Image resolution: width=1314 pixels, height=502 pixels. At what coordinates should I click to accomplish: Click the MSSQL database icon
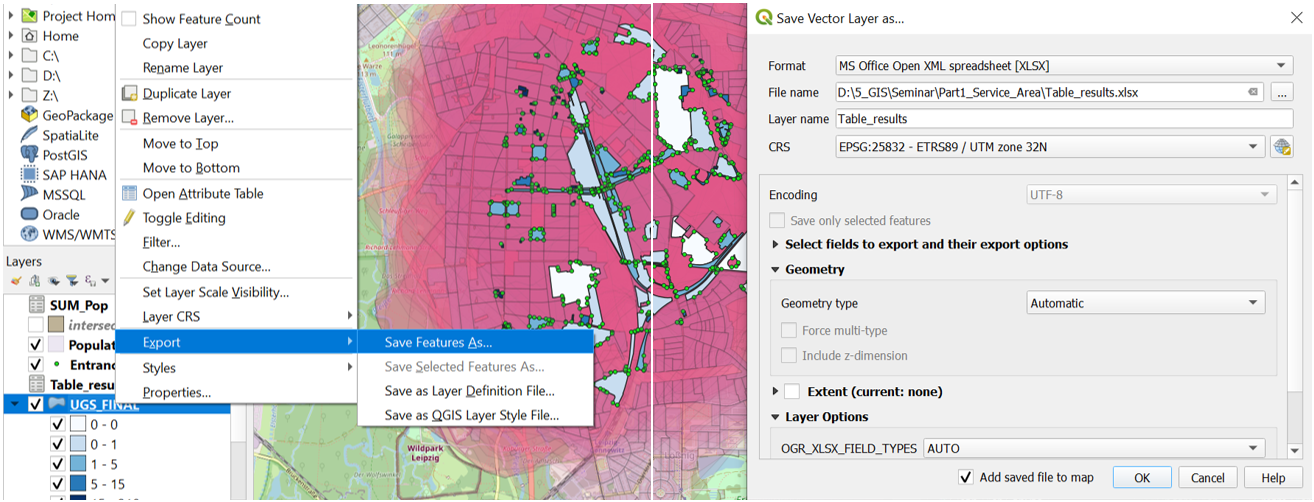(29, 195)
